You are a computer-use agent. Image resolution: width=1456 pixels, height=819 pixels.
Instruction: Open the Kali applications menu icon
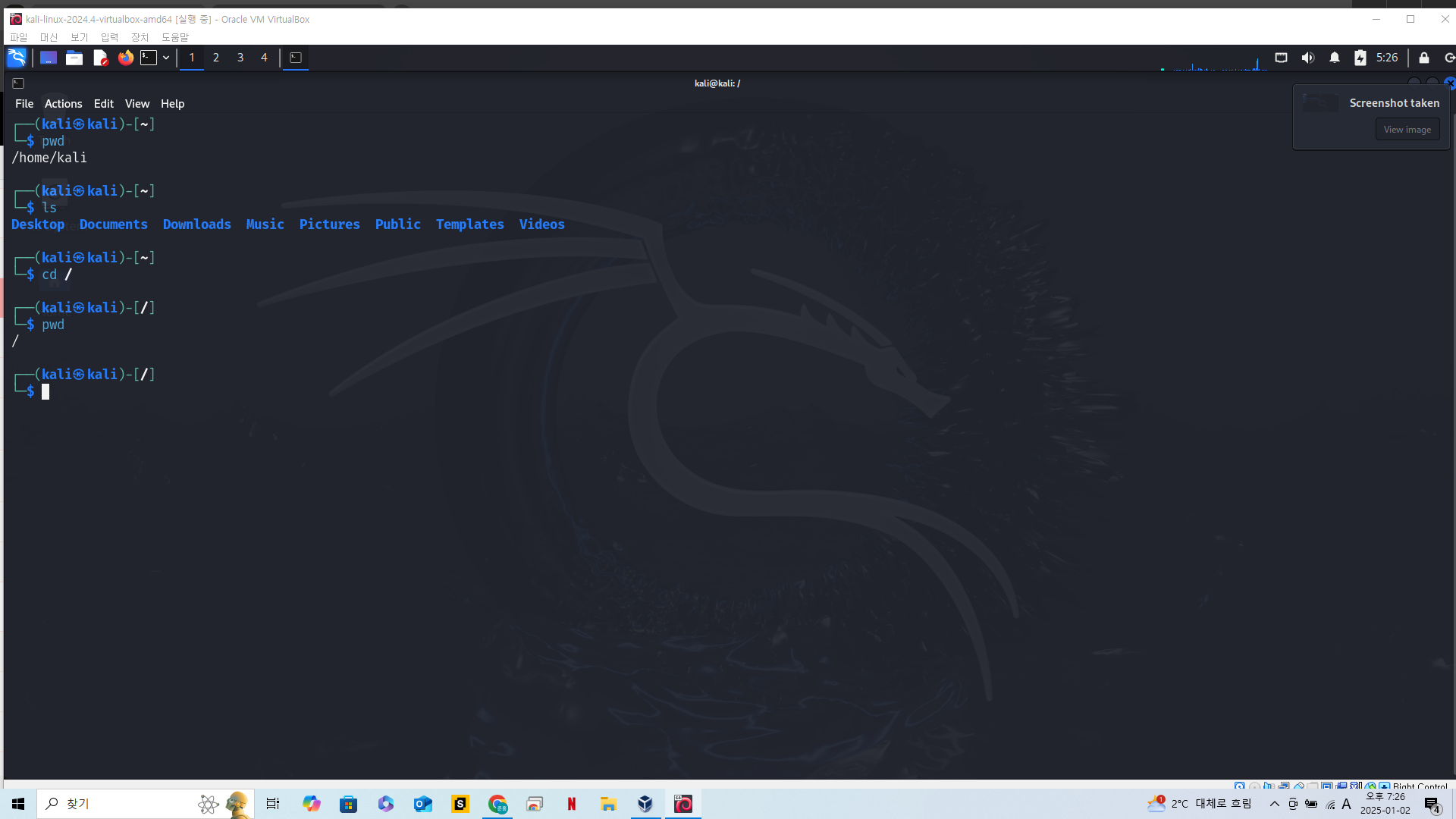[x=17, y=58]
